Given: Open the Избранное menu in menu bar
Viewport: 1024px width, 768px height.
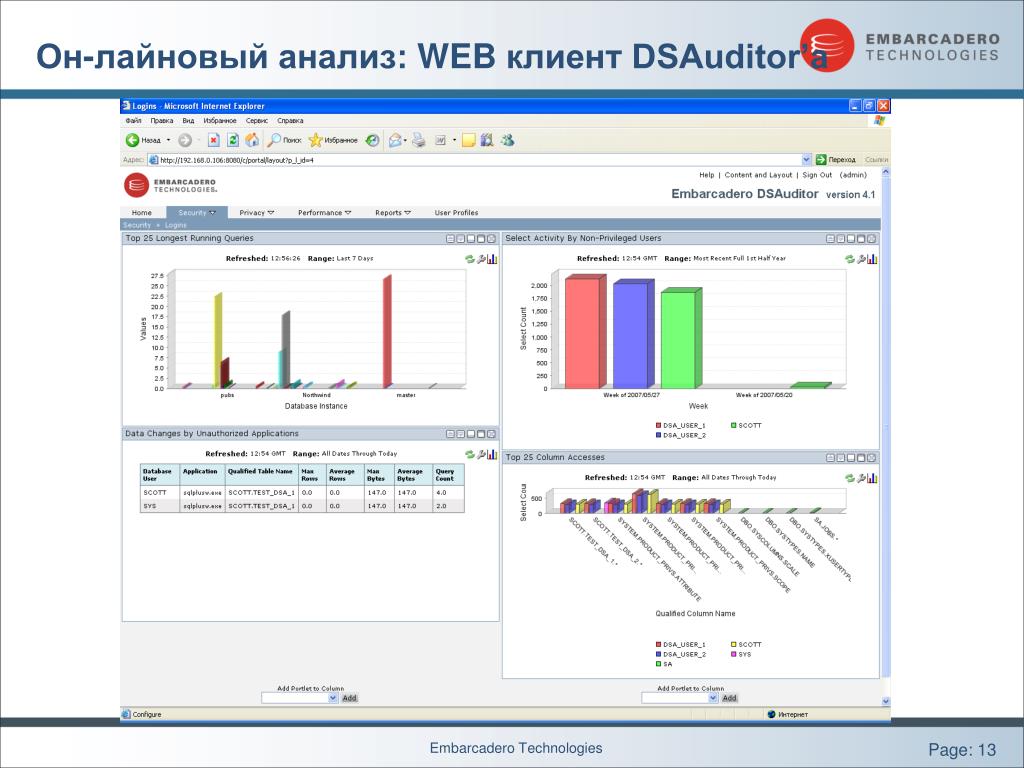Looking at the screenshot, I should click(x=219, y=121).
